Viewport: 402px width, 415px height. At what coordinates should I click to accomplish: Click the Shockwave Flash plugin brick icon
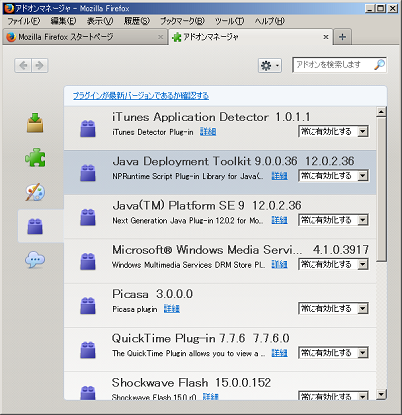tap(88, 393)
